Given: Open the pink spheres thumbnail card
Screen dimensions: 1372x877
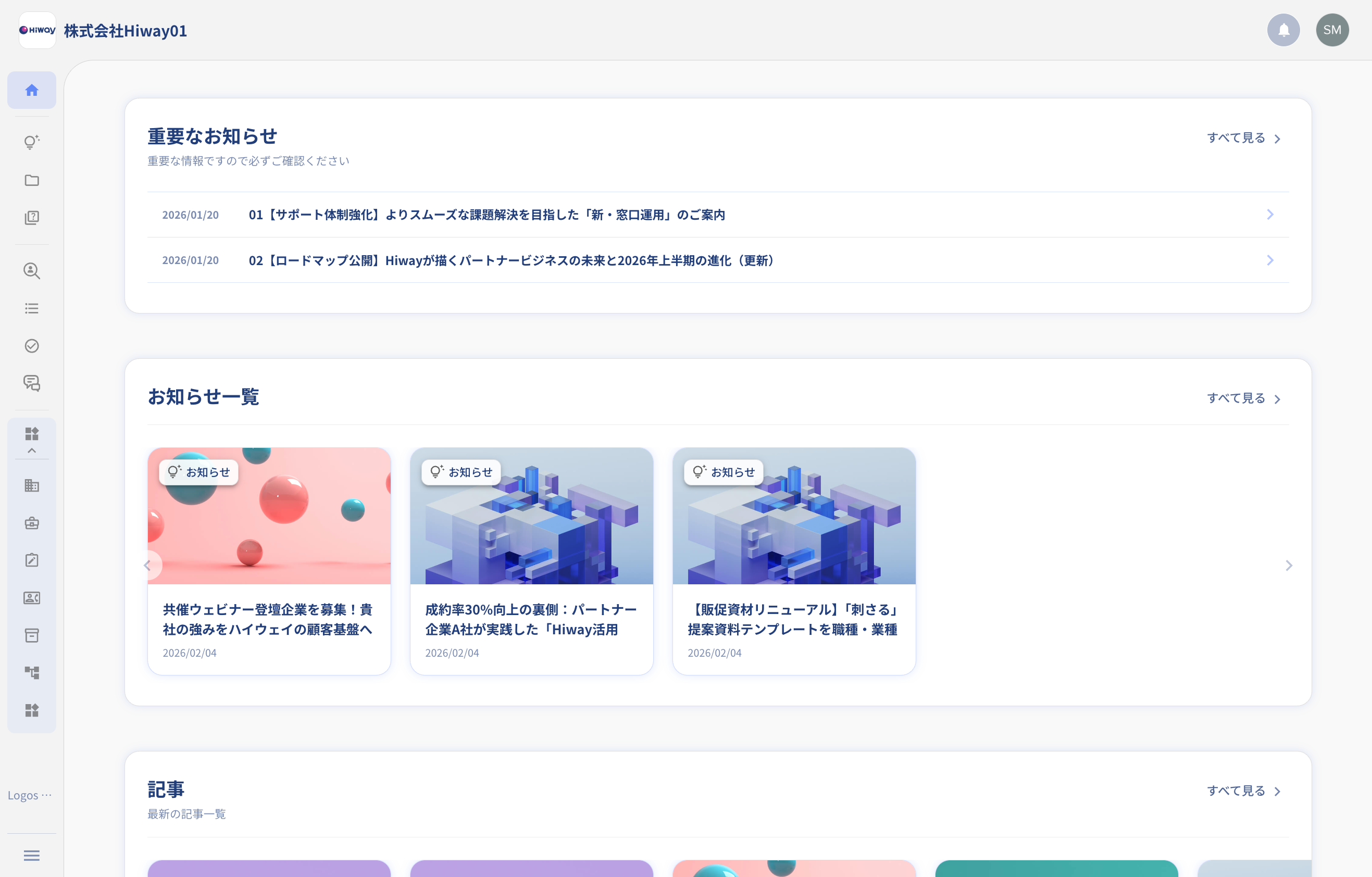Looking at the screenshot, I should click(x=269, y=516).
